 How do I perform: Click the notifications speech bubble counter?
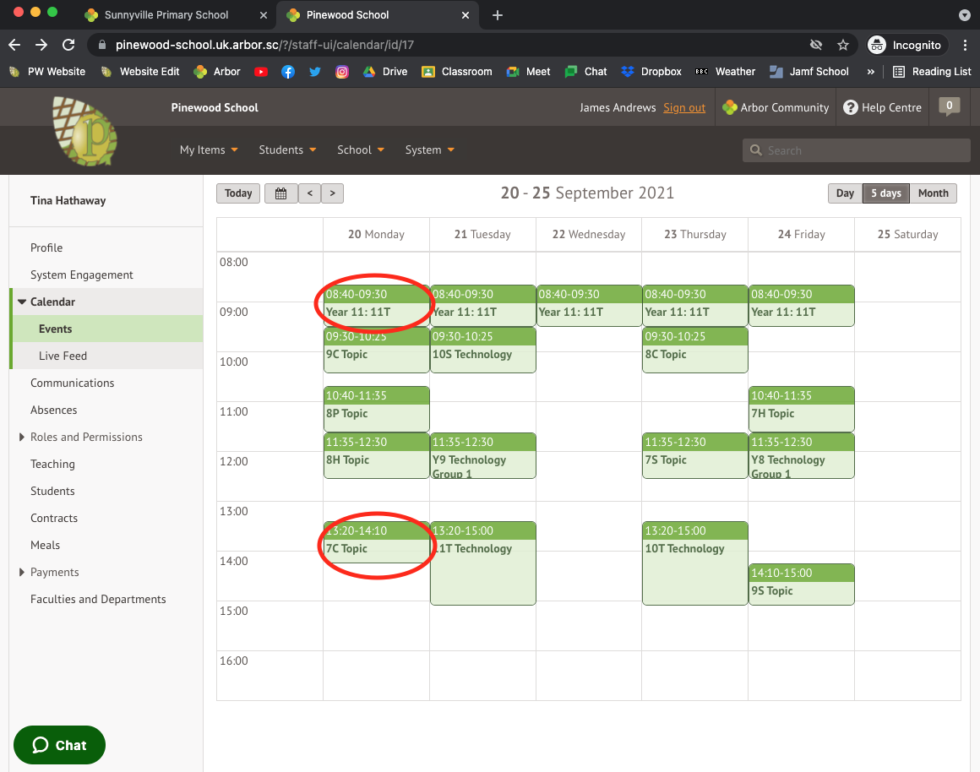point(949,106)
